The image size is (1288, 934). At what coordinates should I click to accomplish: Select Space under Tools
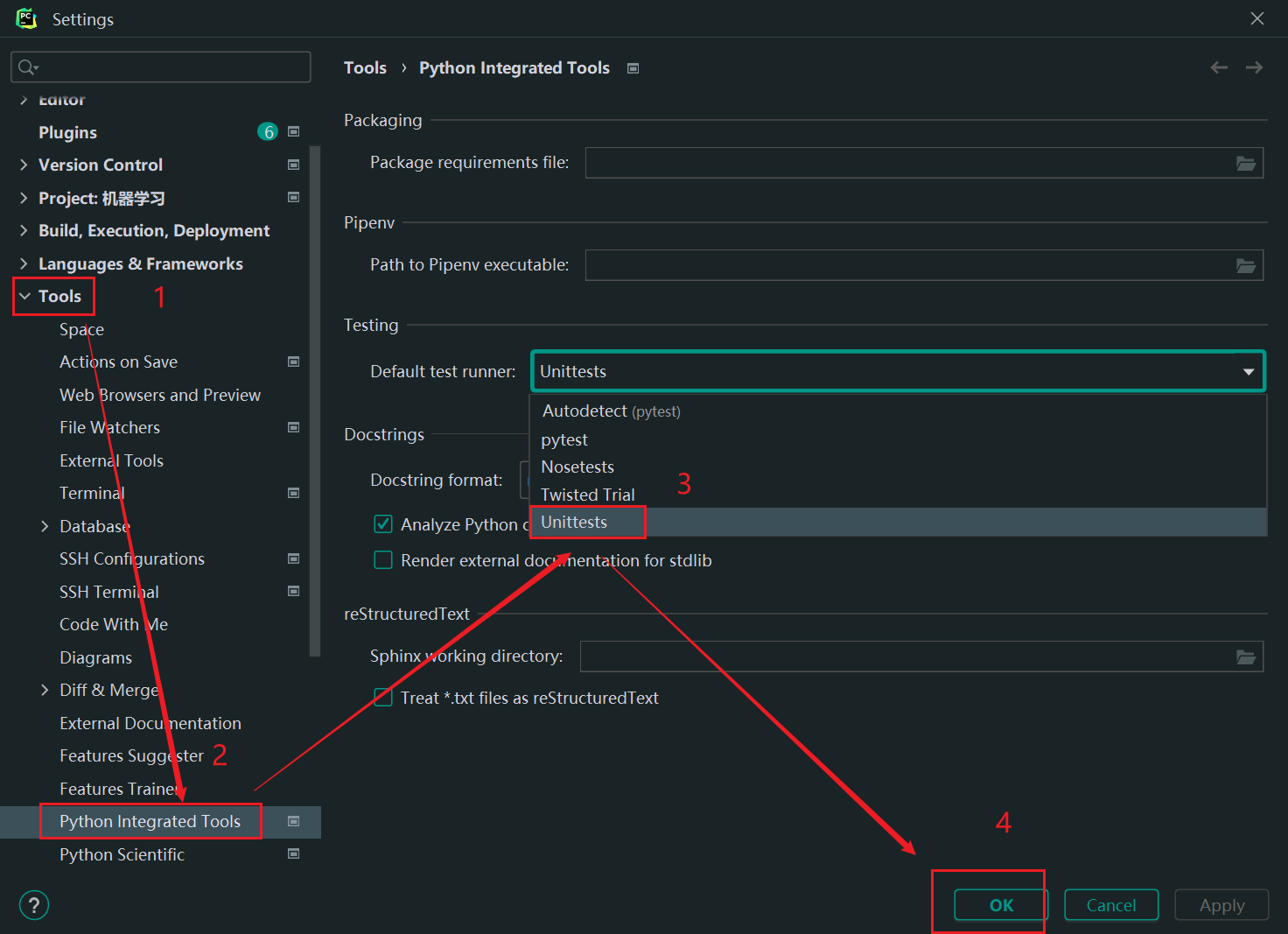point(81,329)
